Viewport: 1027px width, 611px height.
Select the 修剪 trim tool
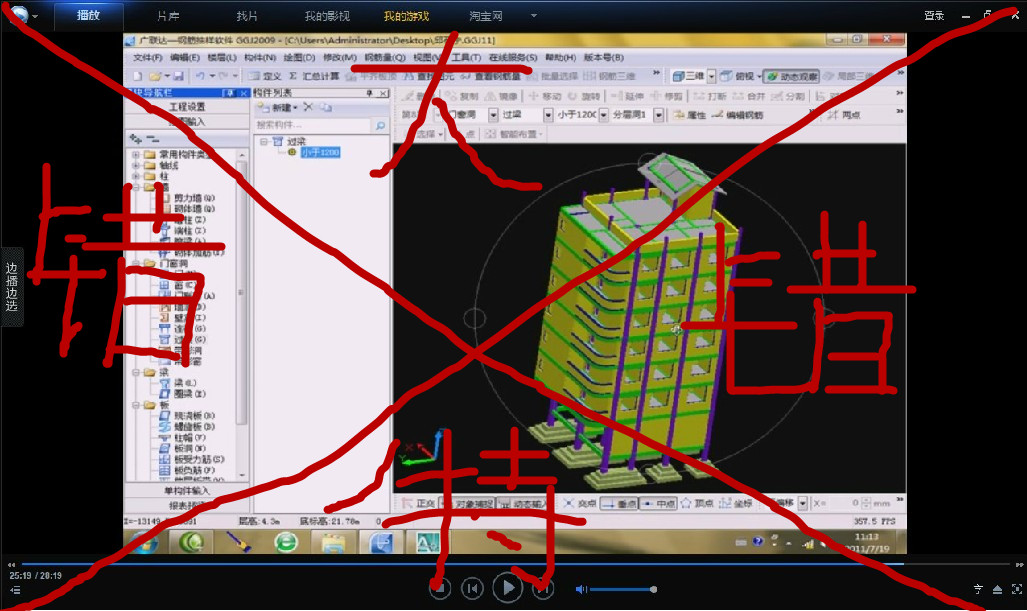[x=667, y=96]
